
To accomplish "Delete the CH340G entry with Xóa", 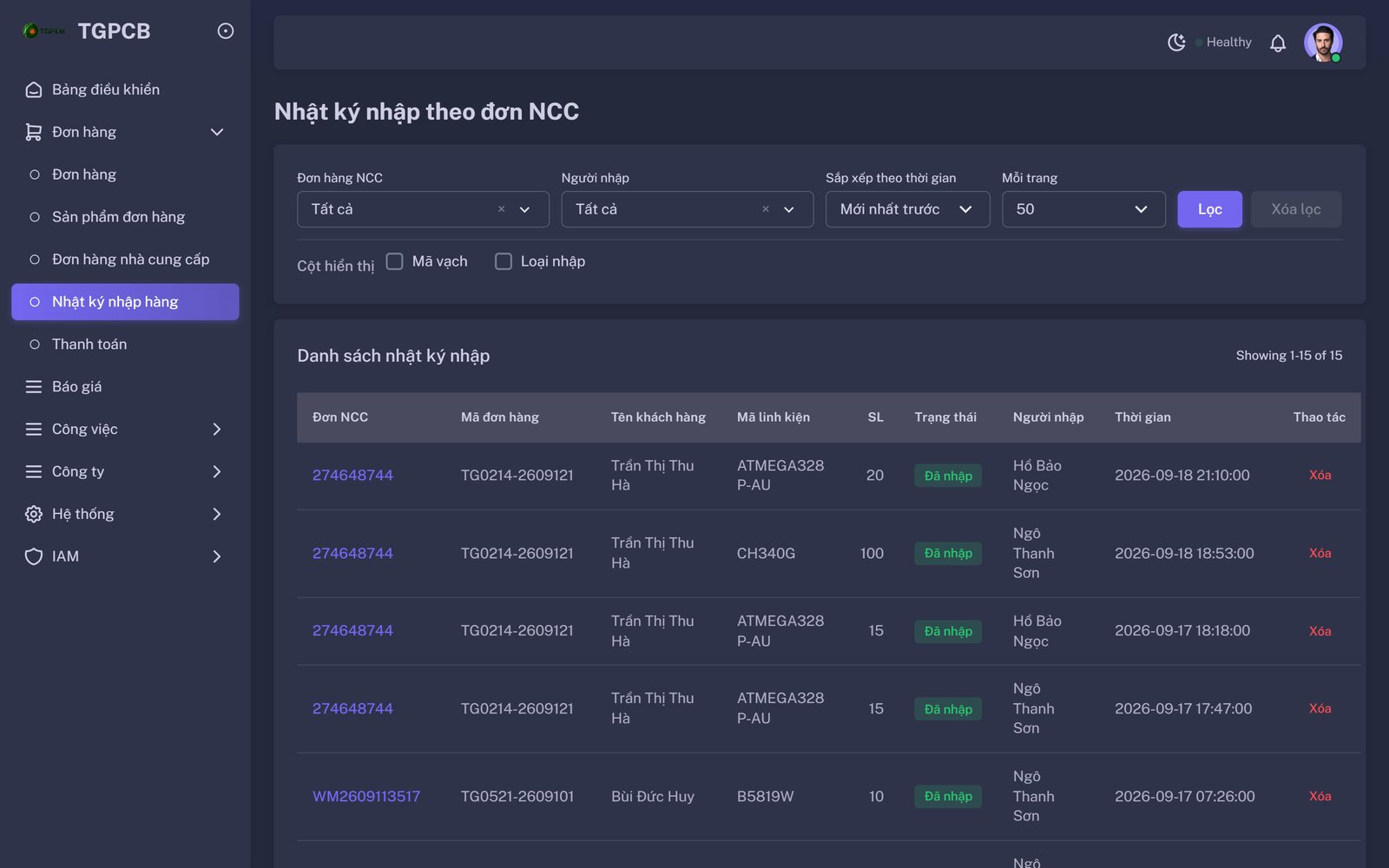I will pyautogui.click(x=1320, y=553).
